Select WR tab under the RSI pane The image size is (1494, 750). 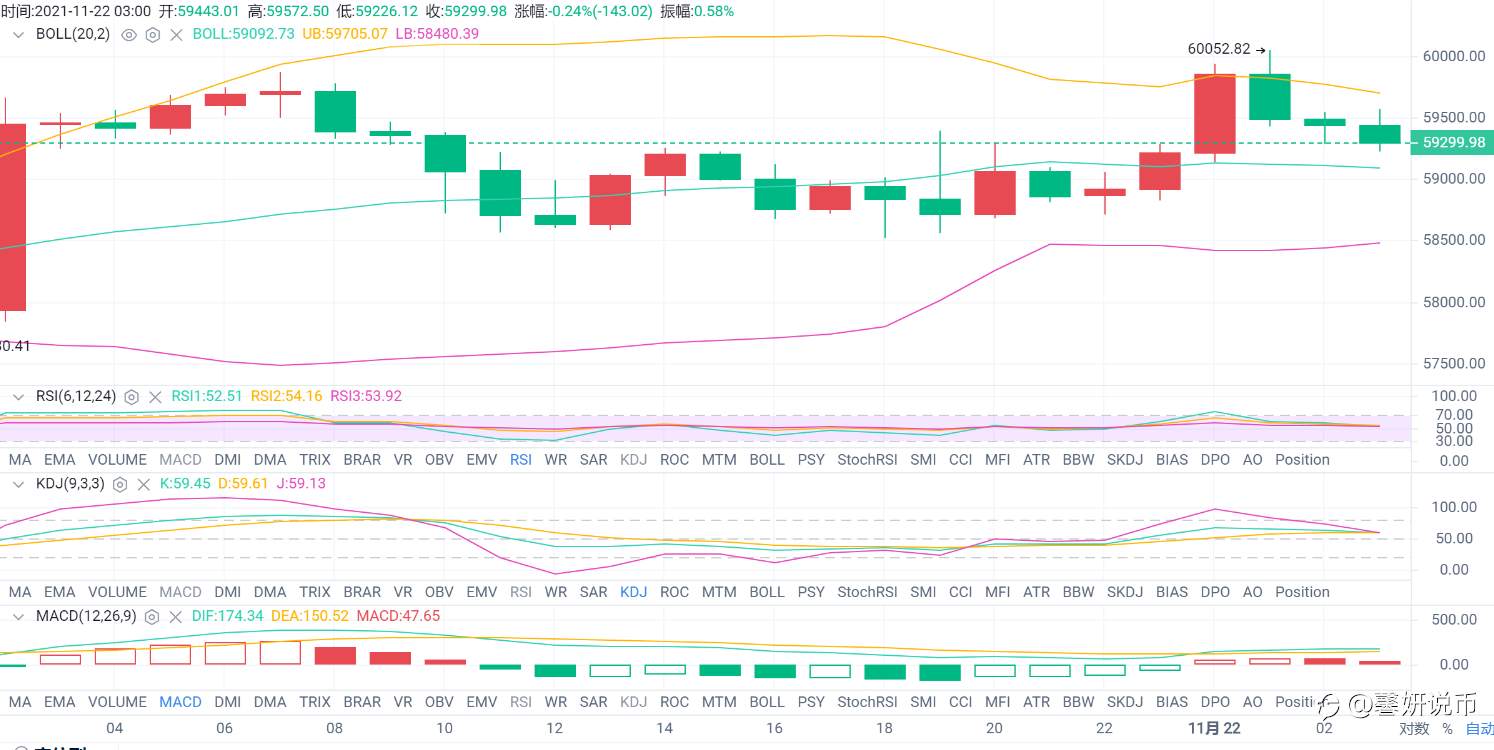coord(556,460)
